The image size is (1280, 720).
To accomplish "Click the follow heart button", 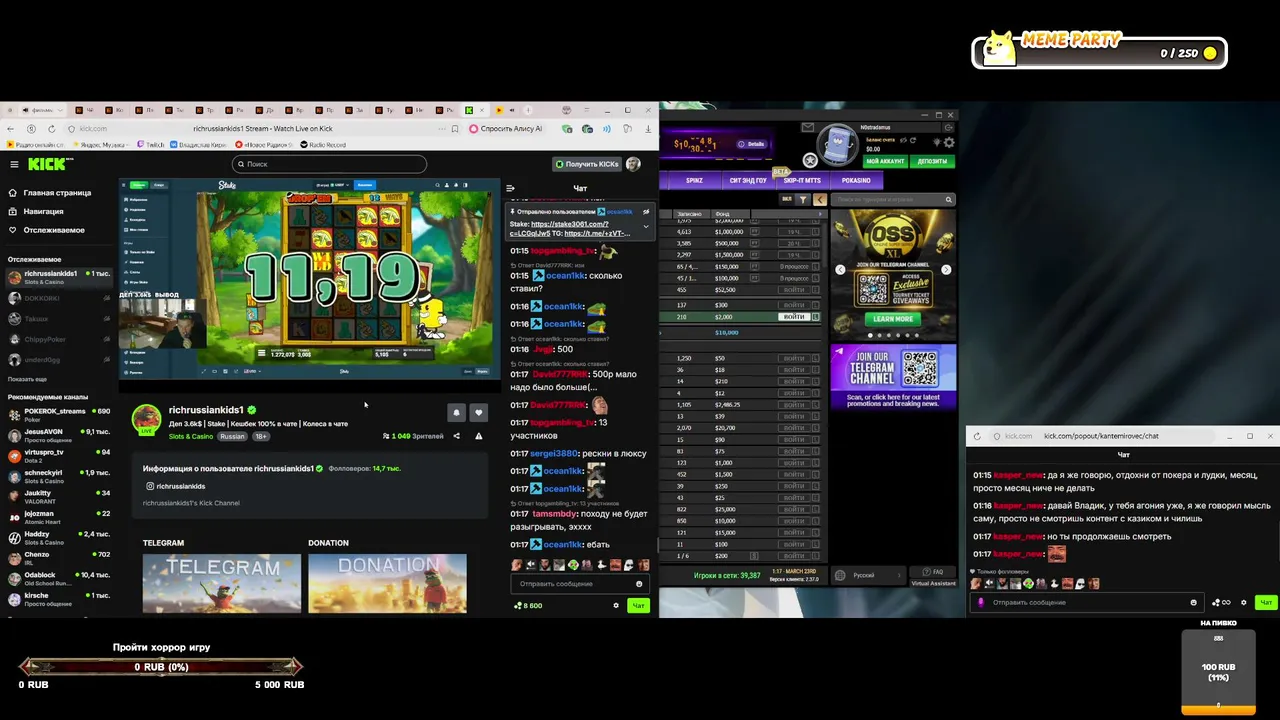I will (478, 412).
